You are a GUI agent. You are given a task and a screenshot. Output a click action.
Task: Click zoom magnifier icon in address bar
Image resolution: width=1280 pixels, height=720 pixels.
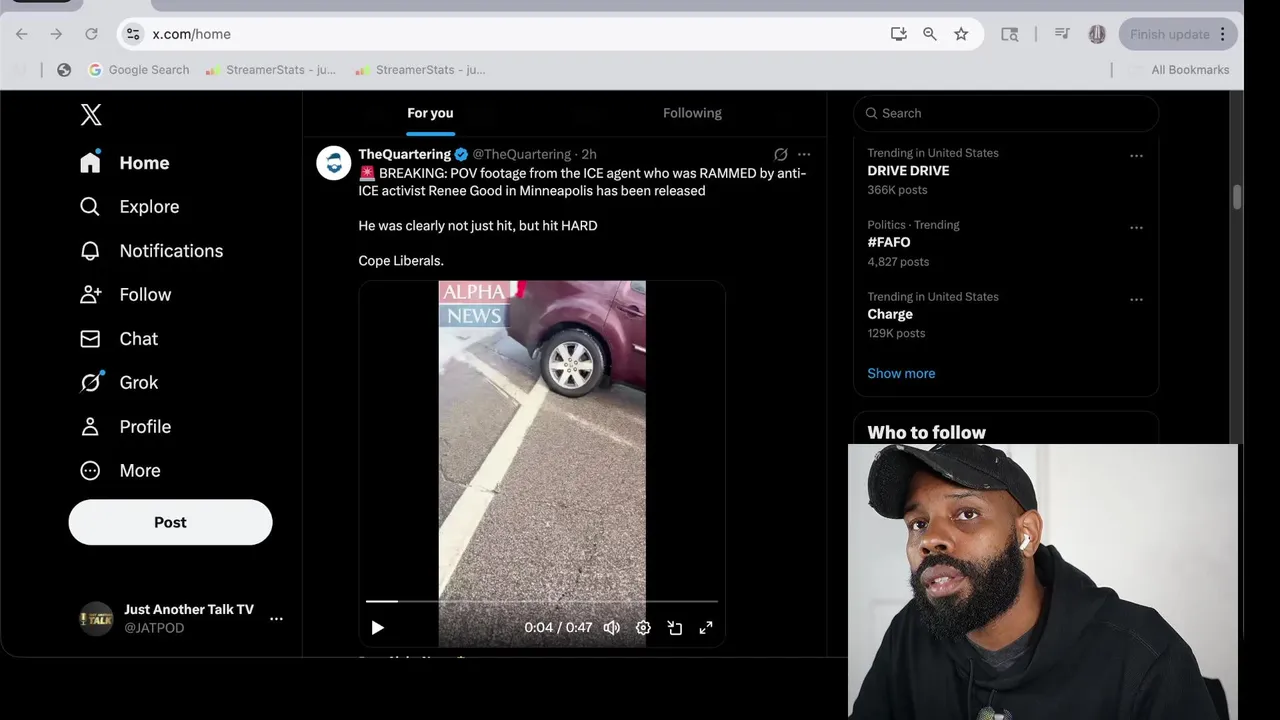930,34
